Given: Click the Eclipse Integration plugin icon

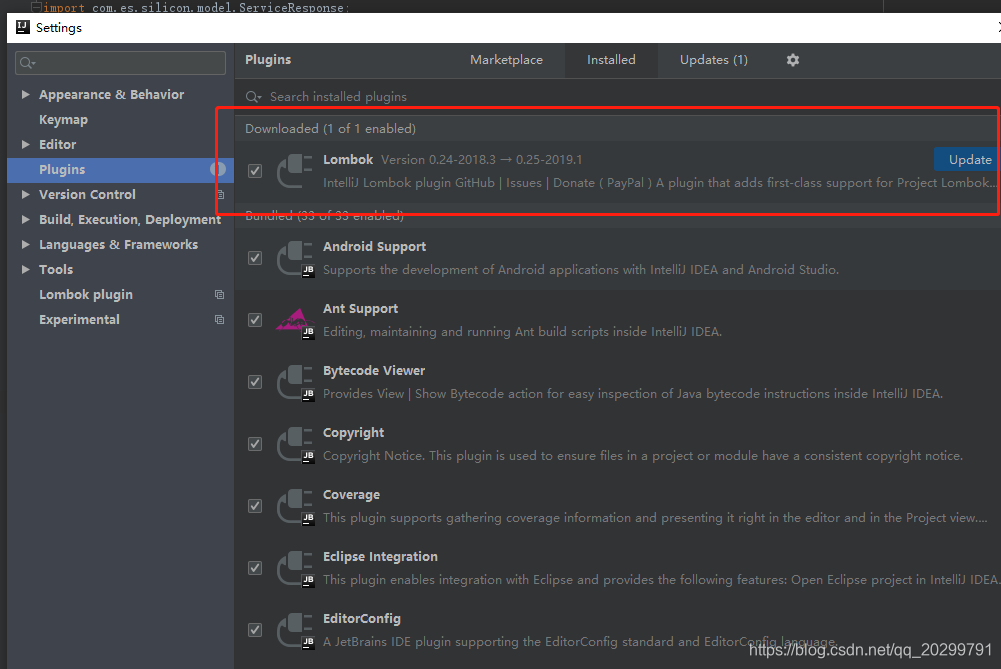Looking at the screenshot, I should (x=294, y=568).
